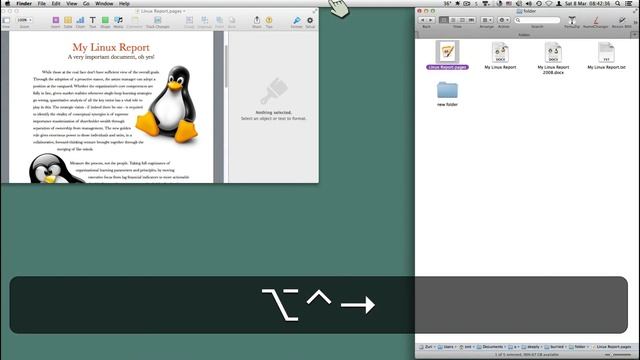Add a Text box in Pages
The width and height of the screenshot is (640, 360).
click(93, 22)
